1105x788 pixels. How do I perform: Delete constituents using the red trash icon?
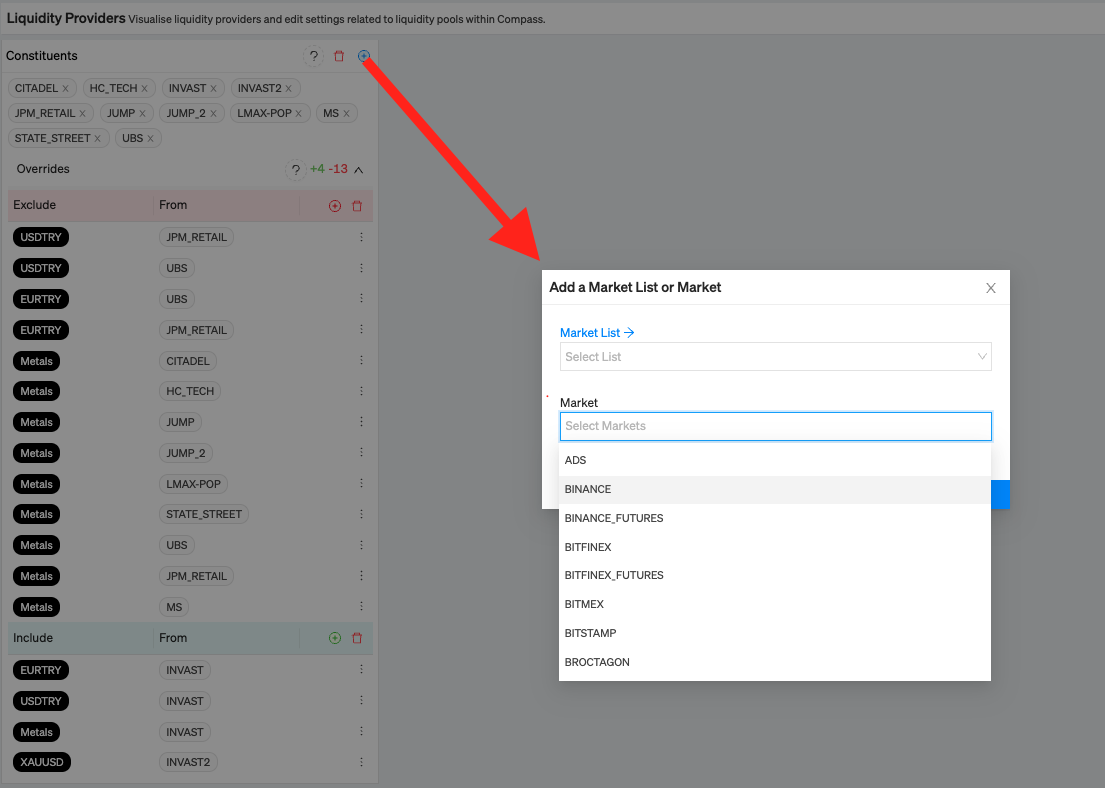tap(339, 56)
